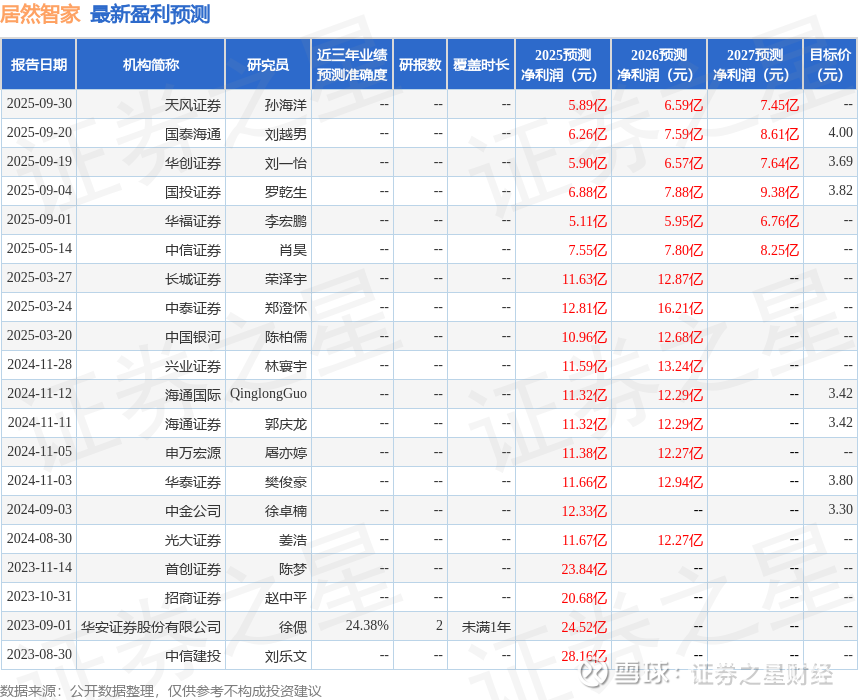Click institution 华安证券股份有限公司
Screen dimensions: 858x700
(151, 627)
